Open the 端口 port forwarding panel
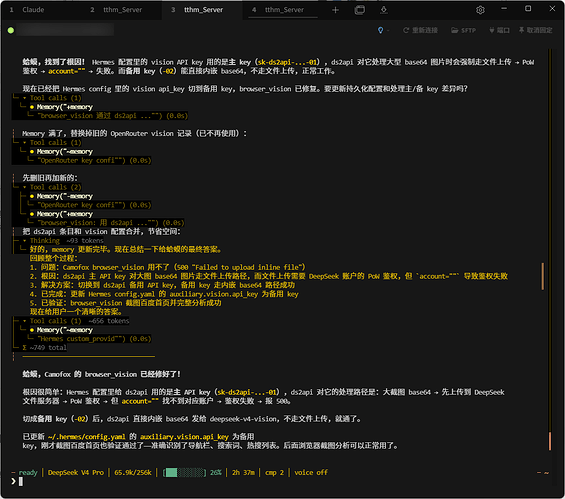The height and width of the screenshot is (499, 565). 499,30
